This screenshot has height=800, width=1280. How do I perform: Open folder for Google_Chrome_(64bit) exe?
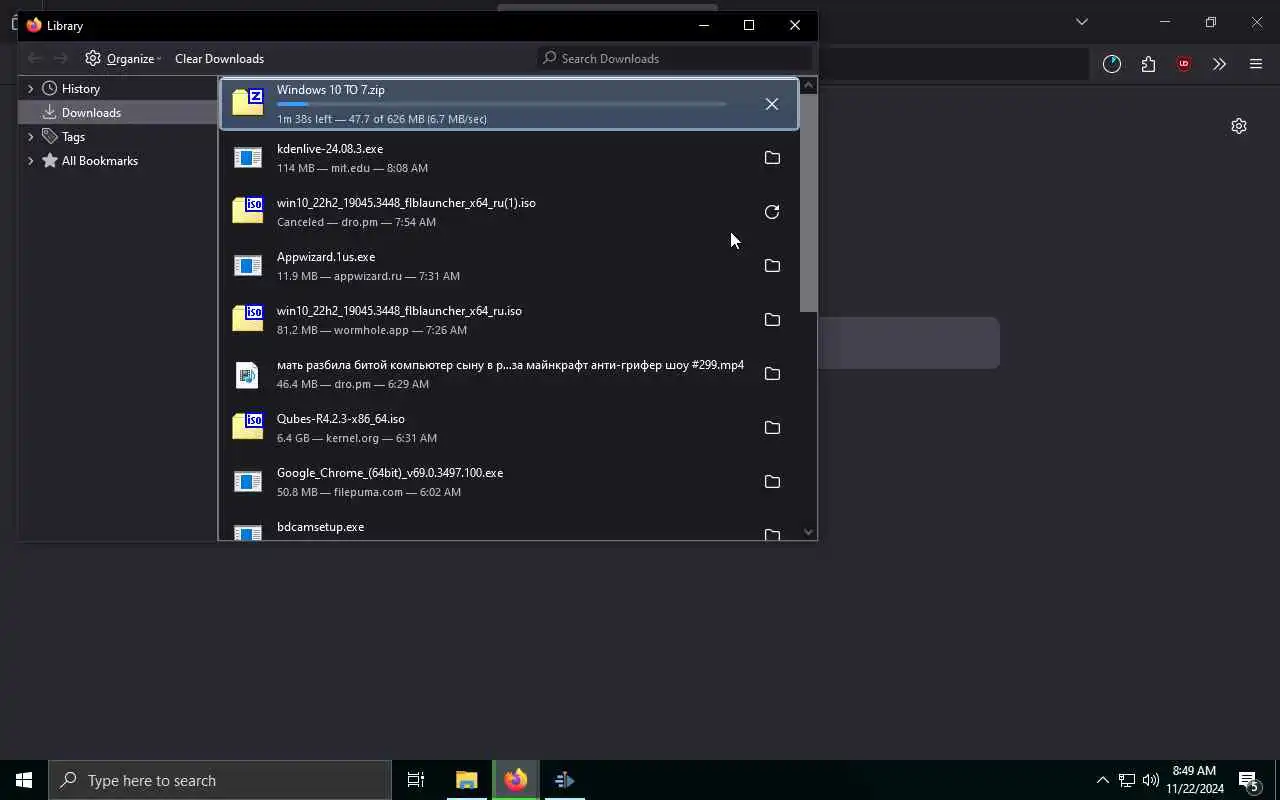tap(772, 482)
